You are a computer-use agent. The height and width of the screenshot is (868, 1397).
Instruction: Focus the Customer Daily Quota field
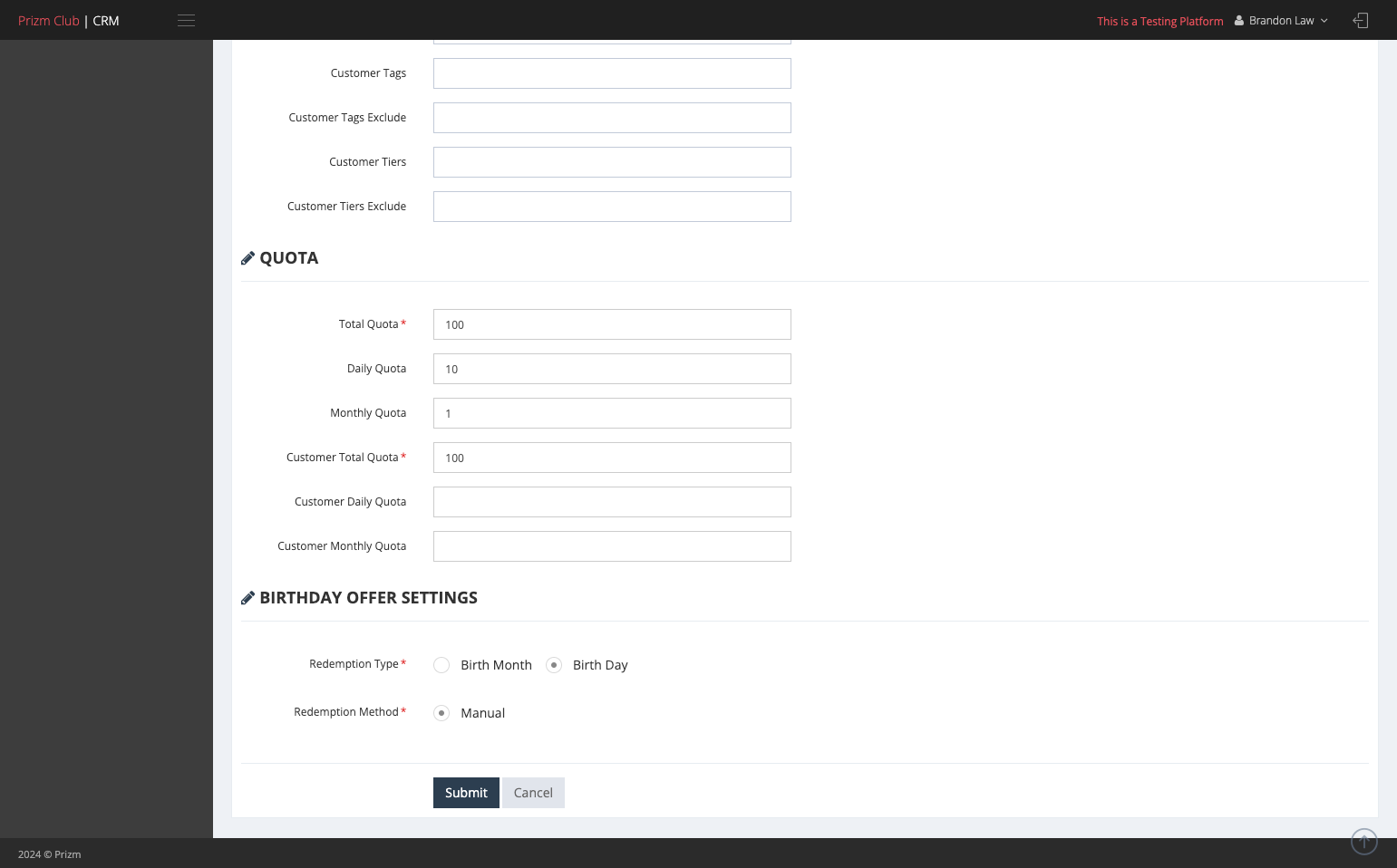point(612,502)
